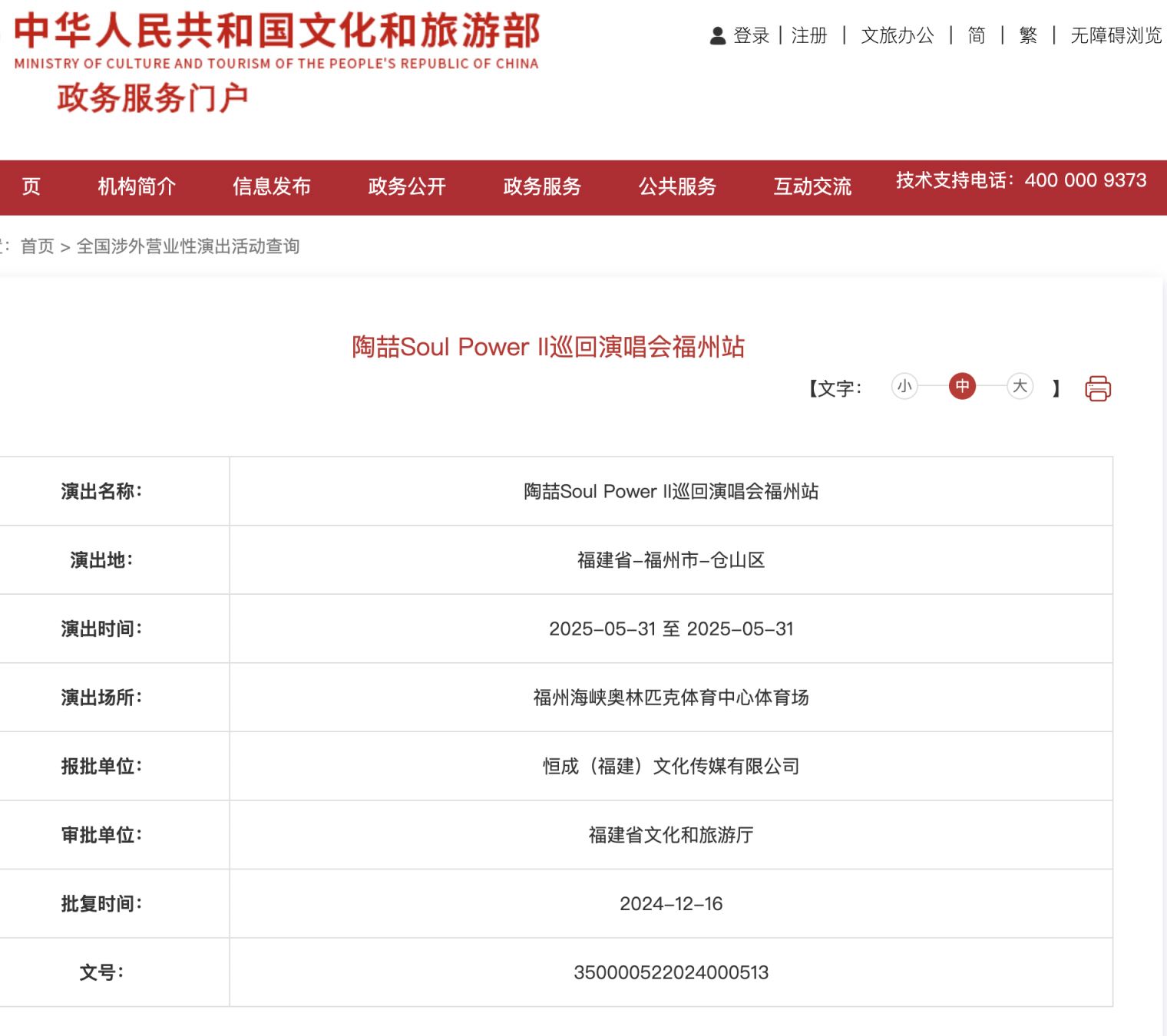Image resolution: width=1167 pixels, height=1036 pixels.
Task: Click the approval date 2024-12-16
Action: 671,904
